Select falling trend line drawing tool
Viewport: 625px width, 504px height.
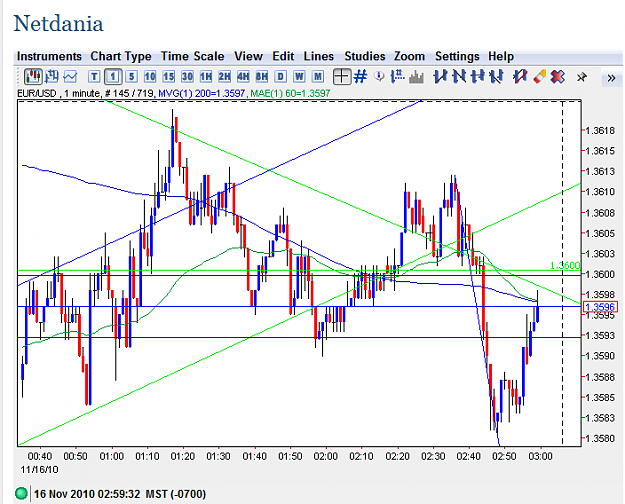[459, 76]
